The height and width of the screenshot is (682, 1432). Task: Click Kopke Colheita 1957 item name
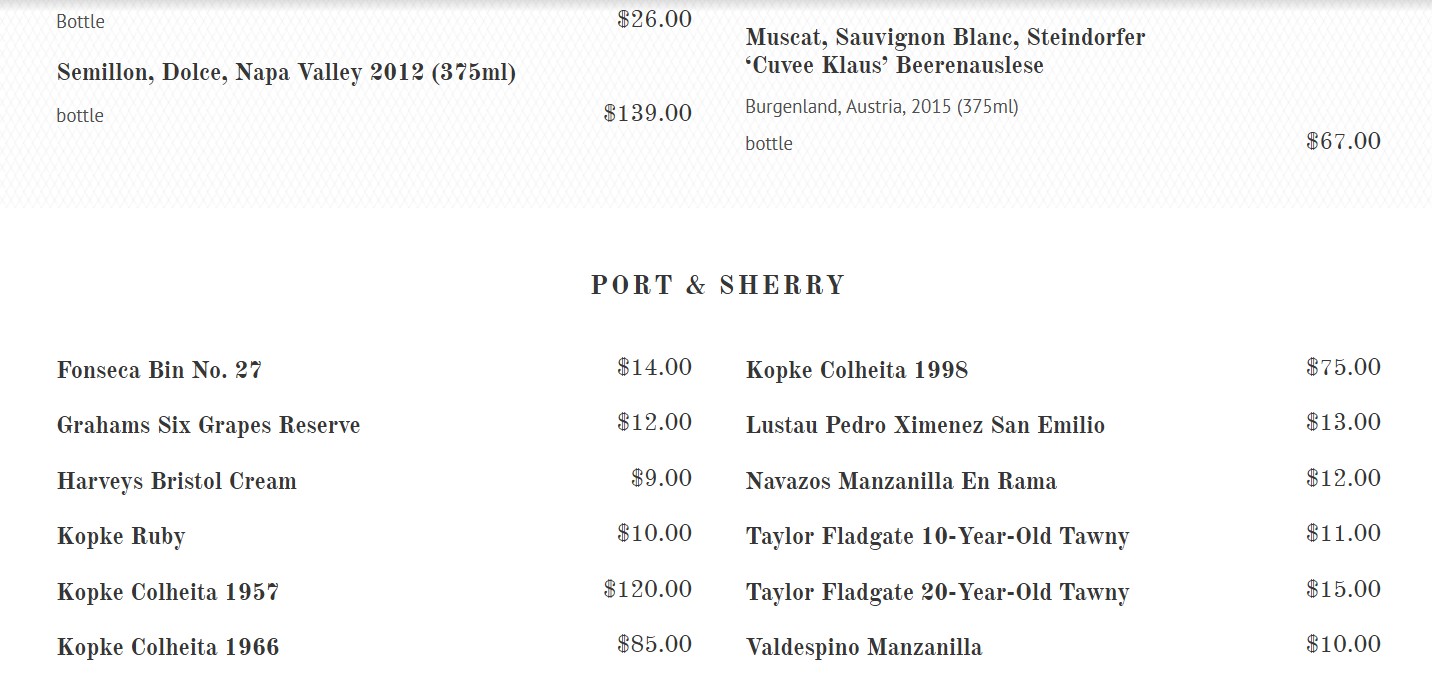[168, 592]
